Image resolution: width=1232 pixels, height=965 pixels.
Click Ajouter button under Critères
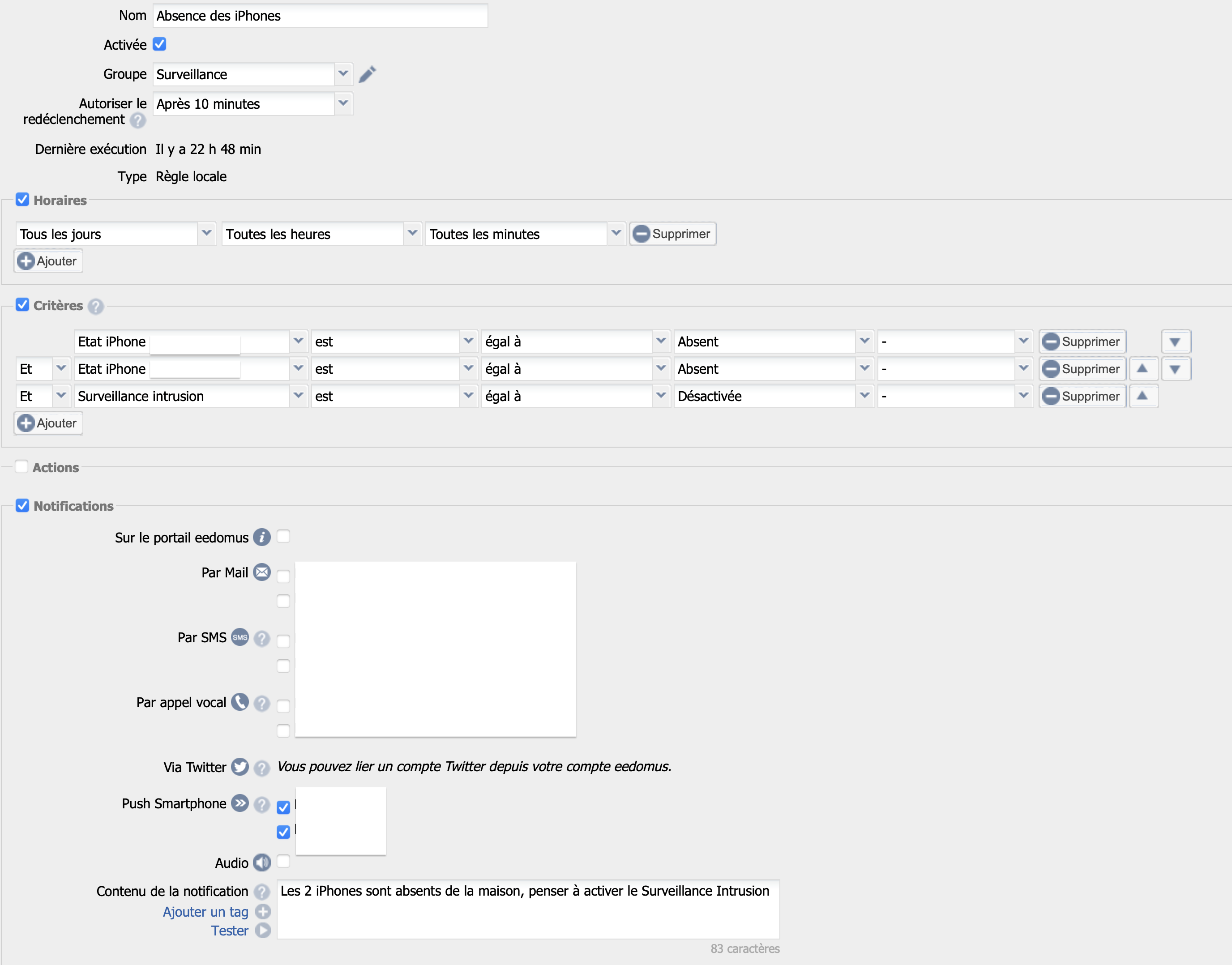[49, 423]
